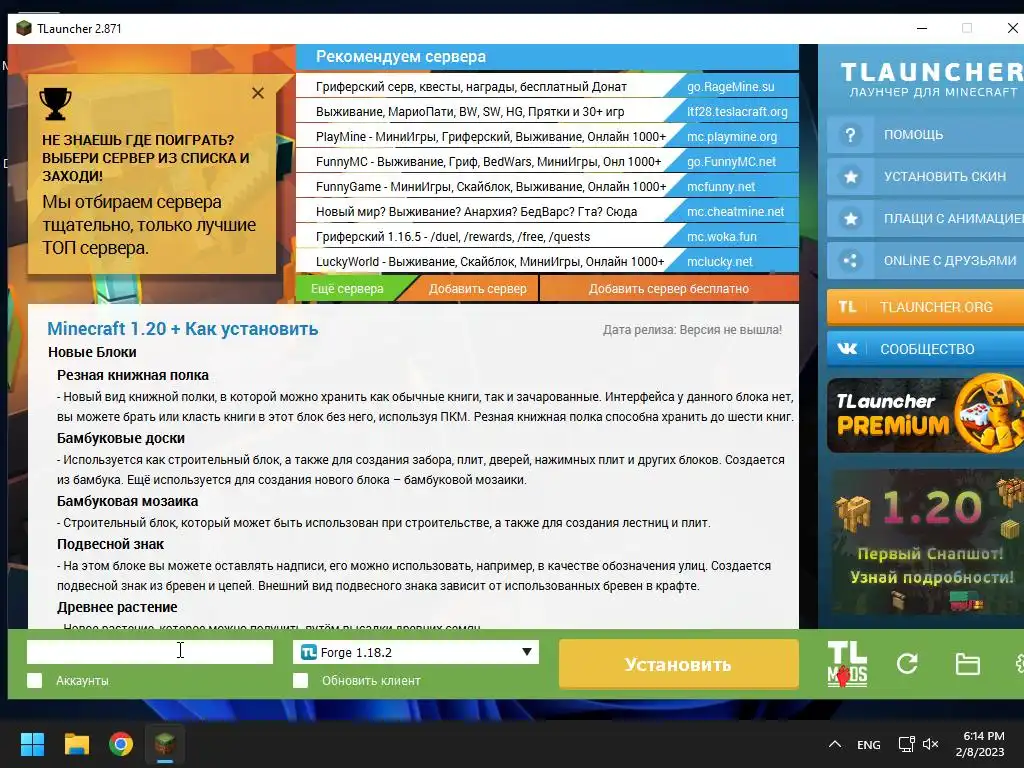The height and width of the screenshot is (768, 1024).
Task: Show hidden tray icons chevron
Action: pyautogui.click(x=835, y=744)
